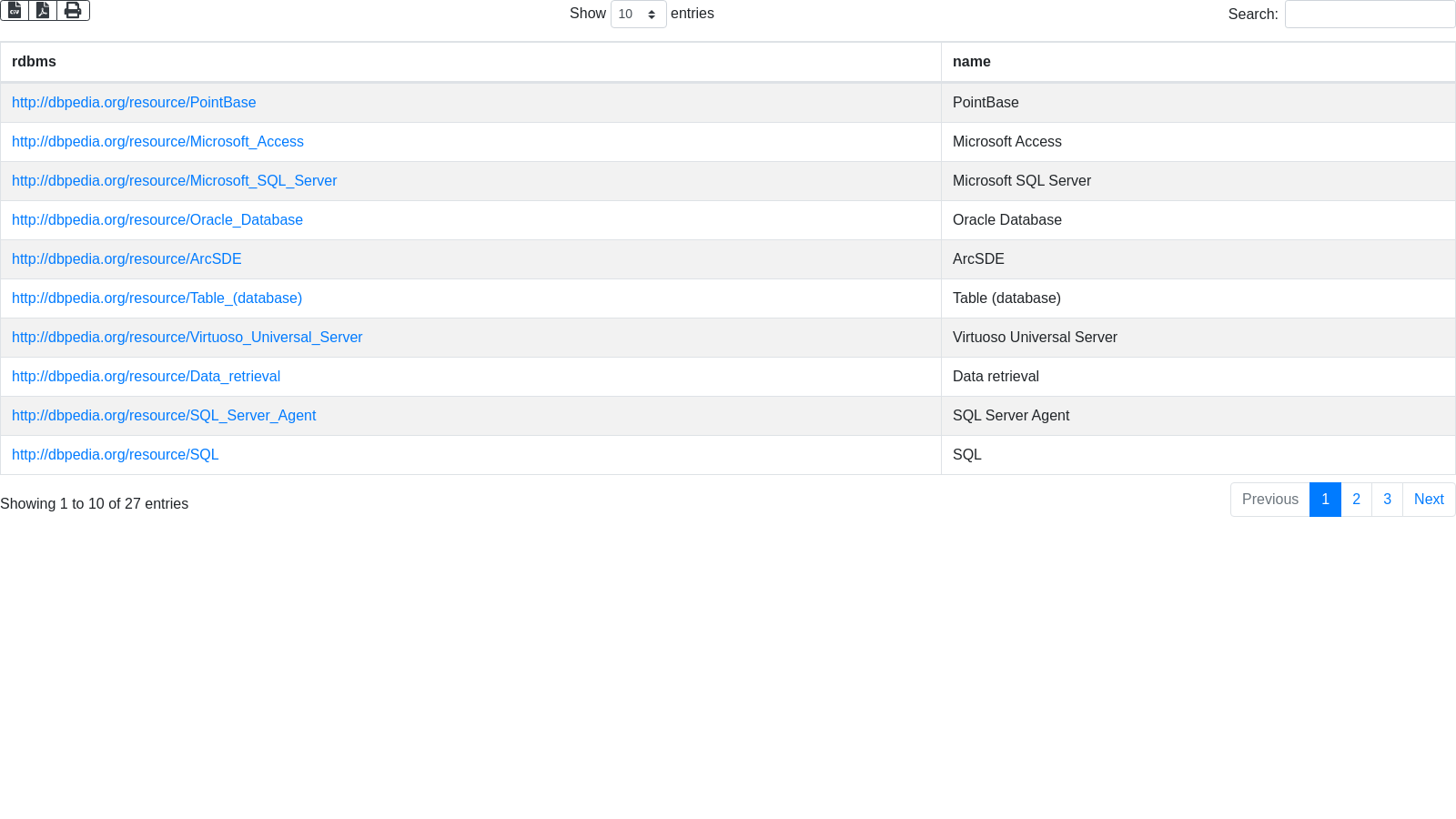
Task: Click the Next pagination button
Action: click(1429, 500)
